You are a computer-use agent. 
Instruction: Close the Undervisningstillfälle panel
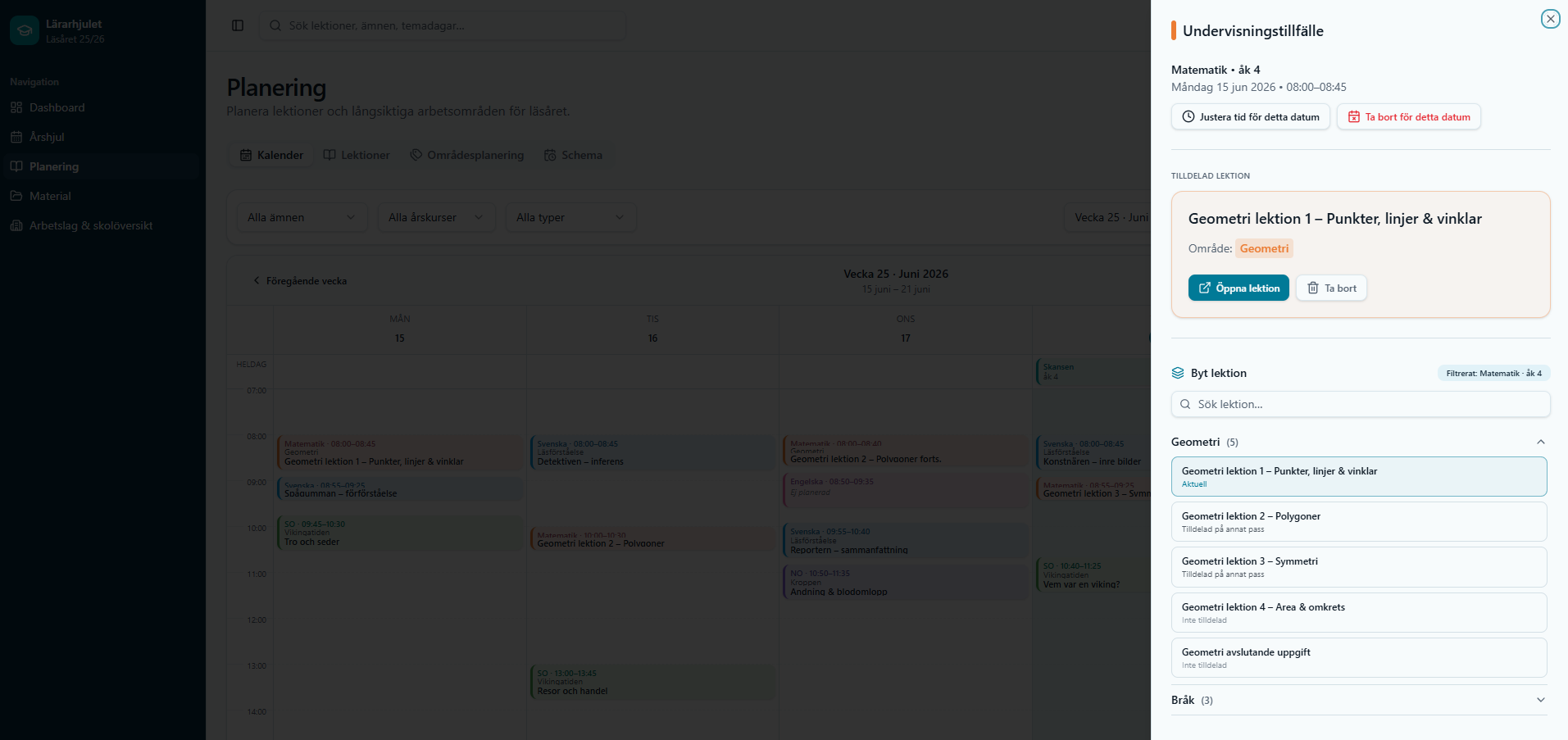[x=1550, y=19]
